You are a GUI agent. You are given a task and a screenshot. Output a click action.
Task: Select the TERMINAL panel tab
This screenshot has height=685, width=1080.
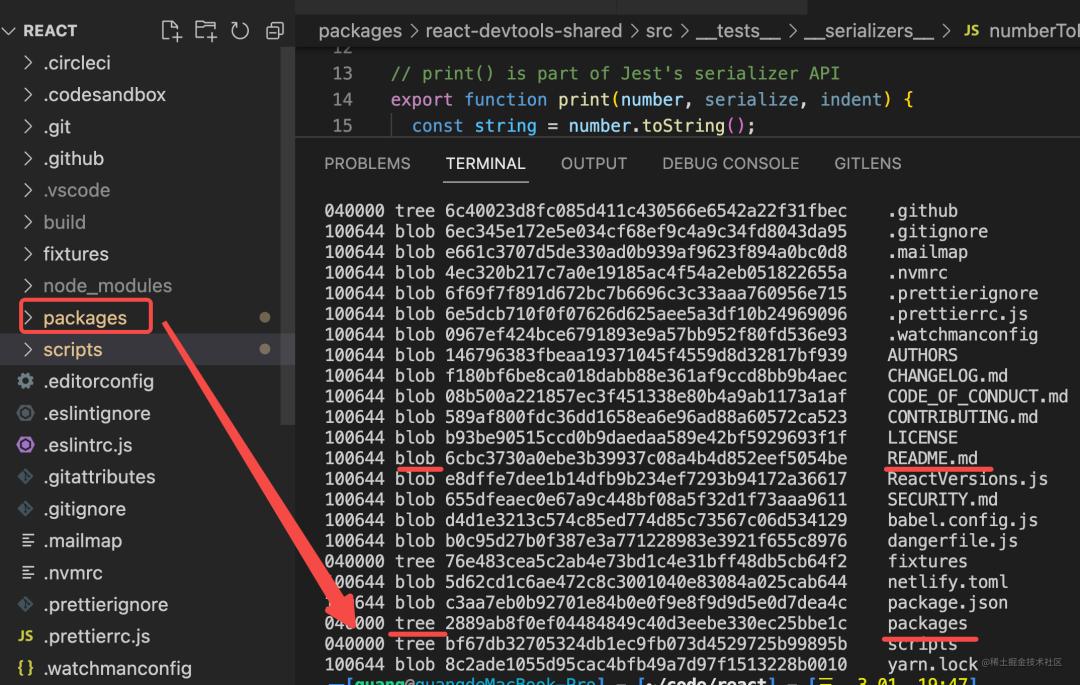[486, 164]
